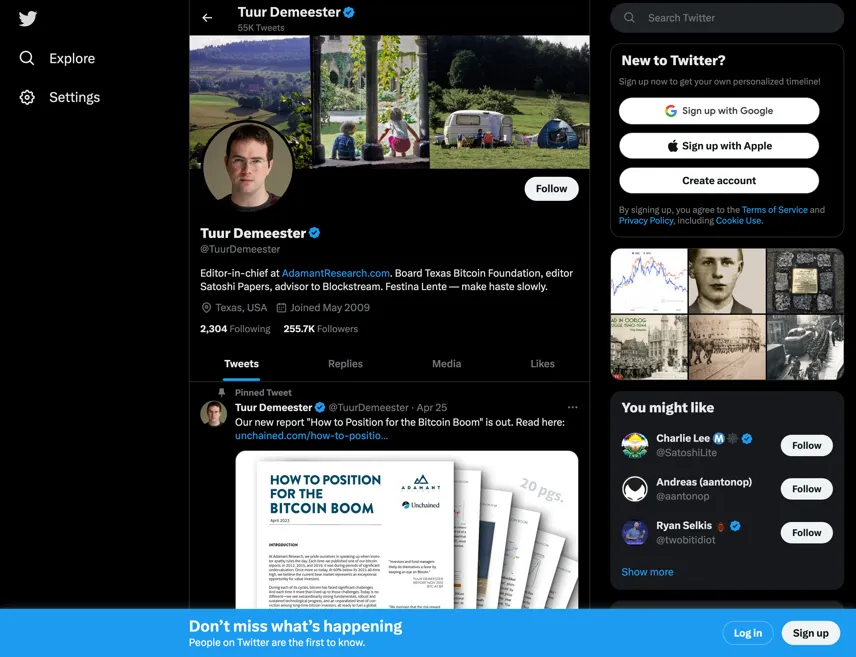Follow Charlie Lee

click(x=806, y=445)
